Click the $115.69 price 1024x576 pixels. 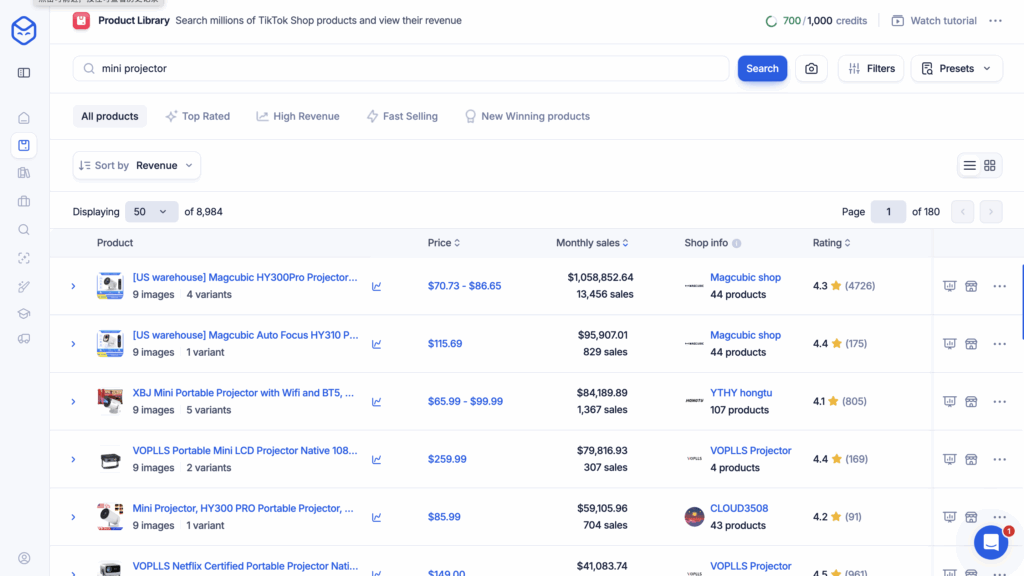pos(445,344)
